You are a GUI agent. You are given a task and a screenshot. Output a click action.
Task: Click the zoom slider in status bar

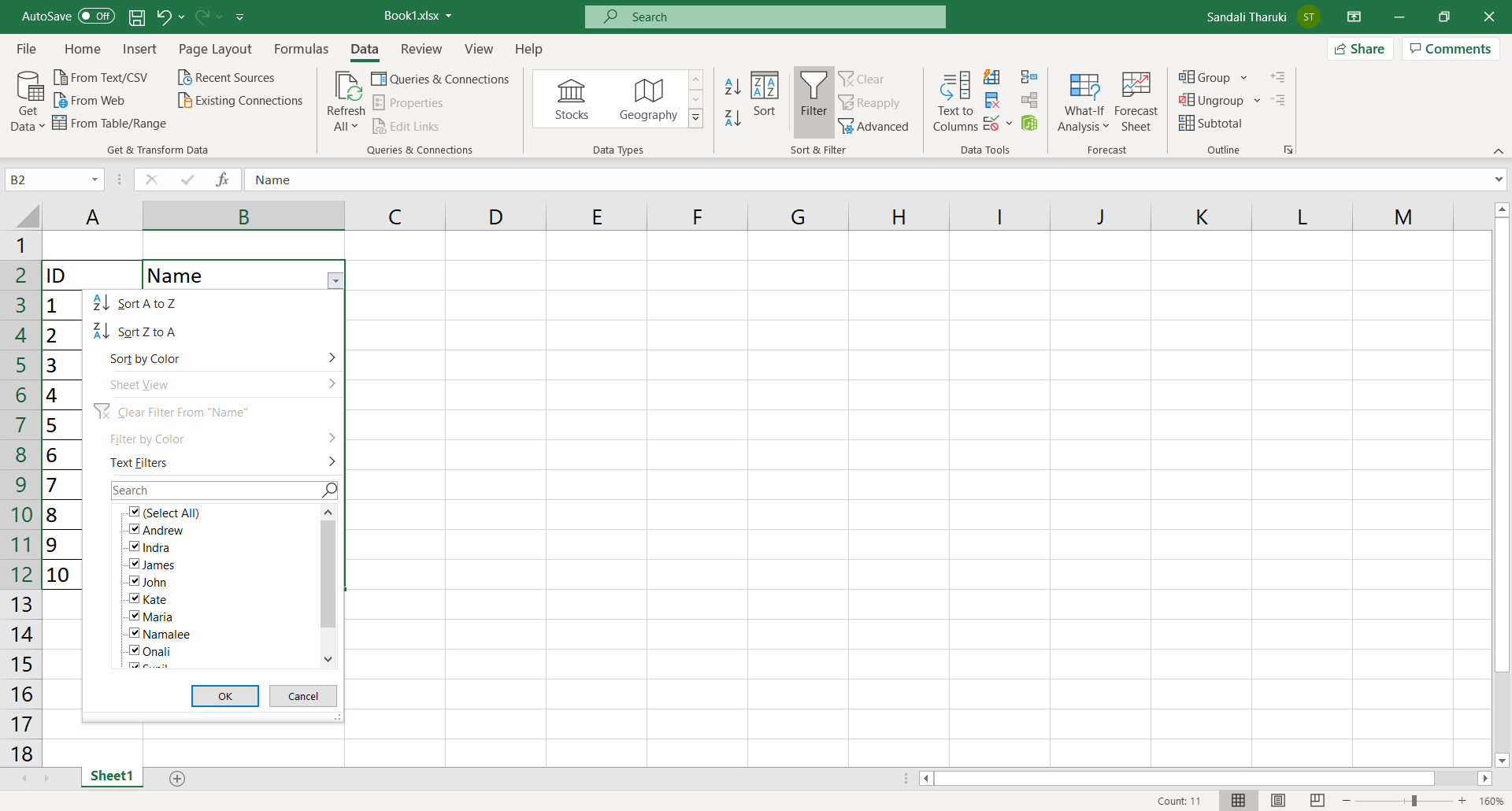tap(1414, 801)
